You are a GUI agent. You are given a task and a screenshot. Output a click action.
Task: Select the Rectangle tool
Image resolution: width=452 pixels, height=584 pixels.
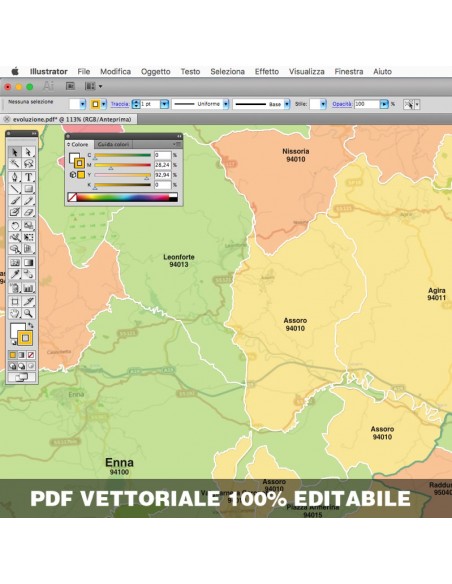[28, 188]
